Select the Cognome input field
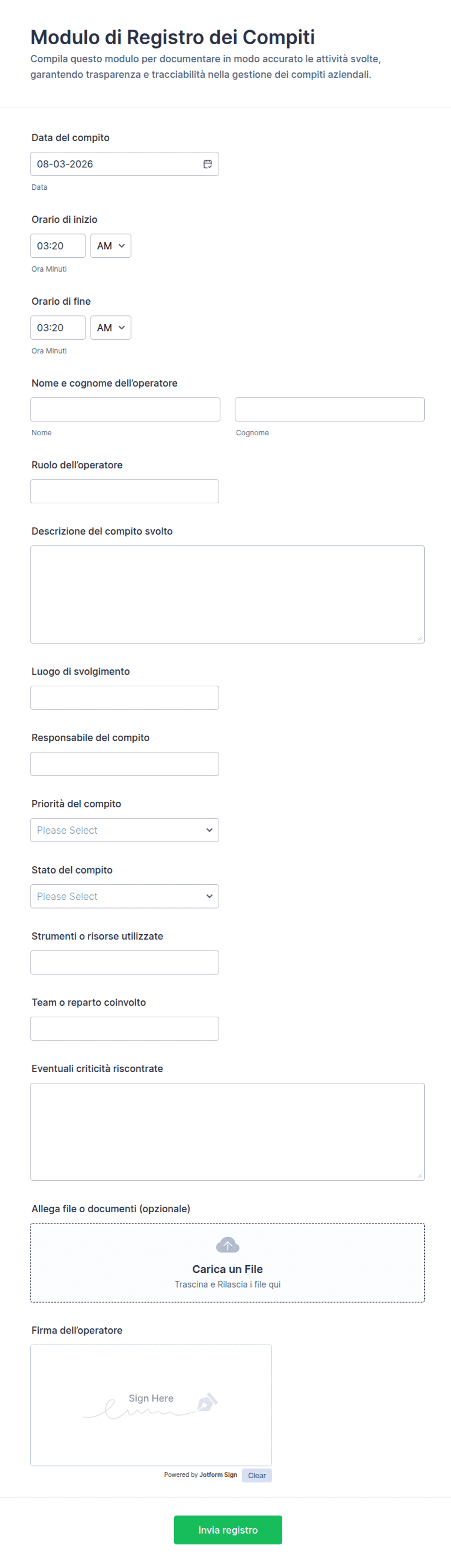Viewport: 451px width, 1568px height. [330, 410]
